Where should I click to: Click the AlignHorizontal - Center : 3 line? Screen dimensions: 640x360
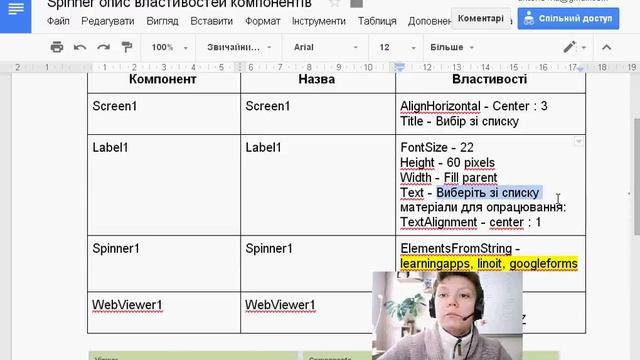point(473,106)
